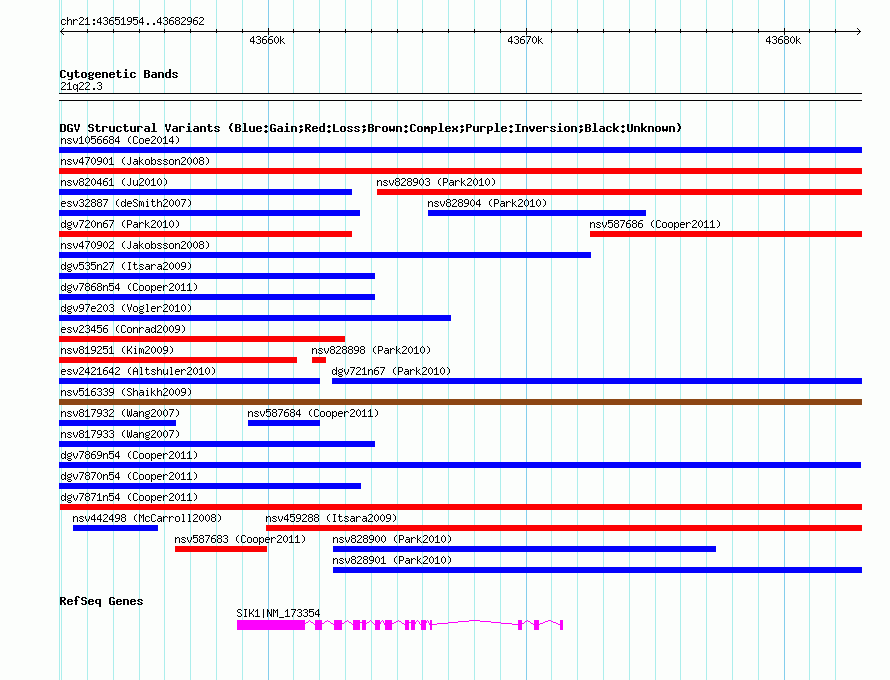Image resolution: width=890 pixels, height=680 pixels.
Task: Select the blue nsv828901 gain bar
Action: click(597, 570)
